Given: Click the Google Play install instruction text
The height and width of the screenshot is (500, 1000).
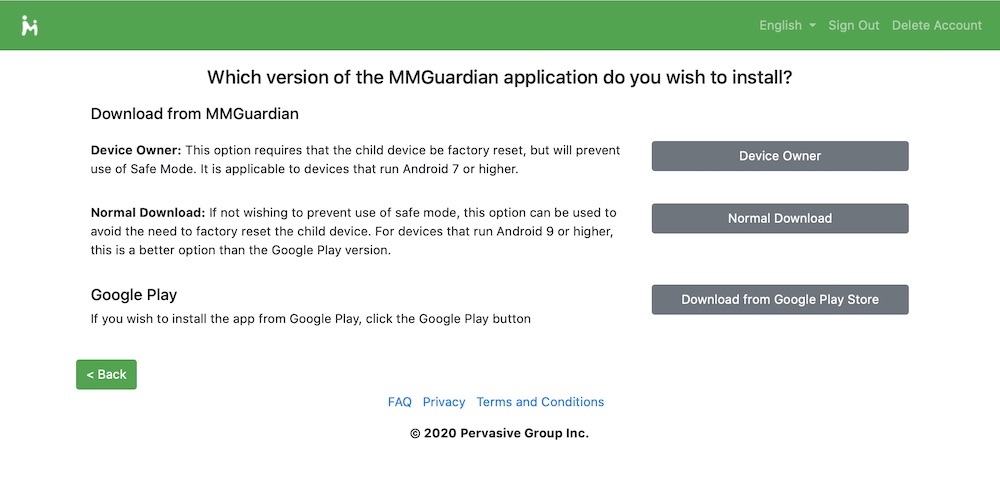Looking at the screenshot, I should click(310, 319).
